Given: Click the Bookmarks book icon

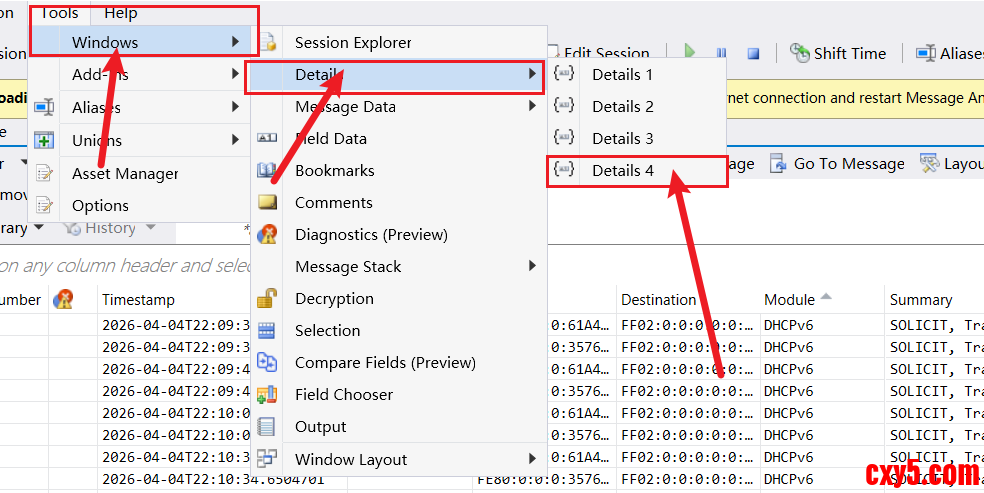Looking at the screenshot, I should point(267,171).
